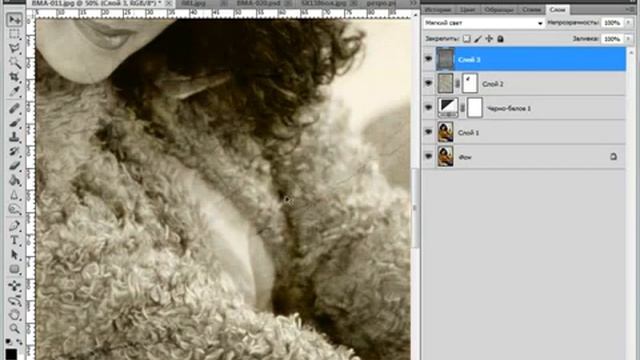The height and width of the screenshot is (360, 640).
Task: Toggle lock all padlock
Action: pos(500,39)
